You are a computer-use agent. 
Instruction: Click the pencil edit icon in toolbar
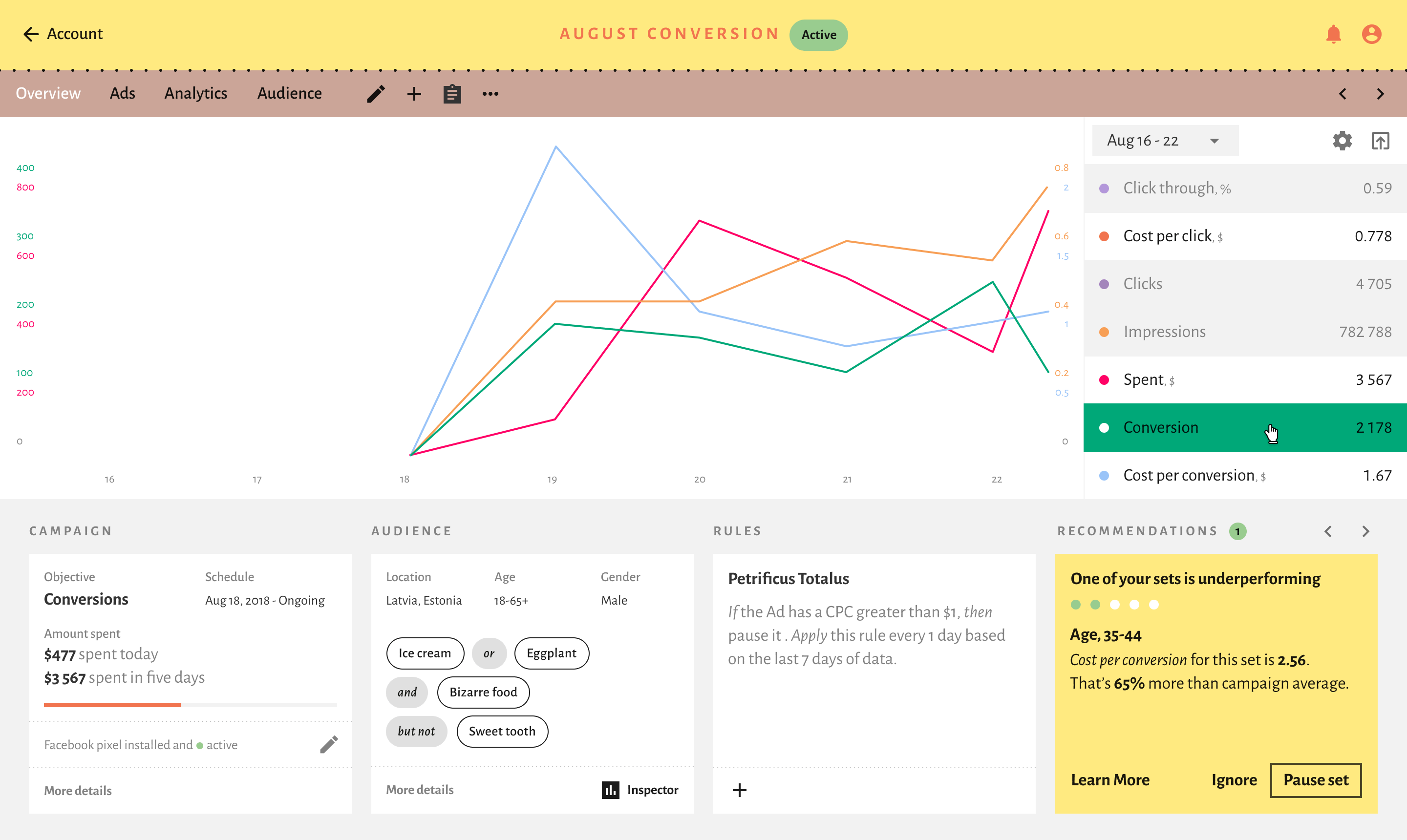[x=376, y=94]
